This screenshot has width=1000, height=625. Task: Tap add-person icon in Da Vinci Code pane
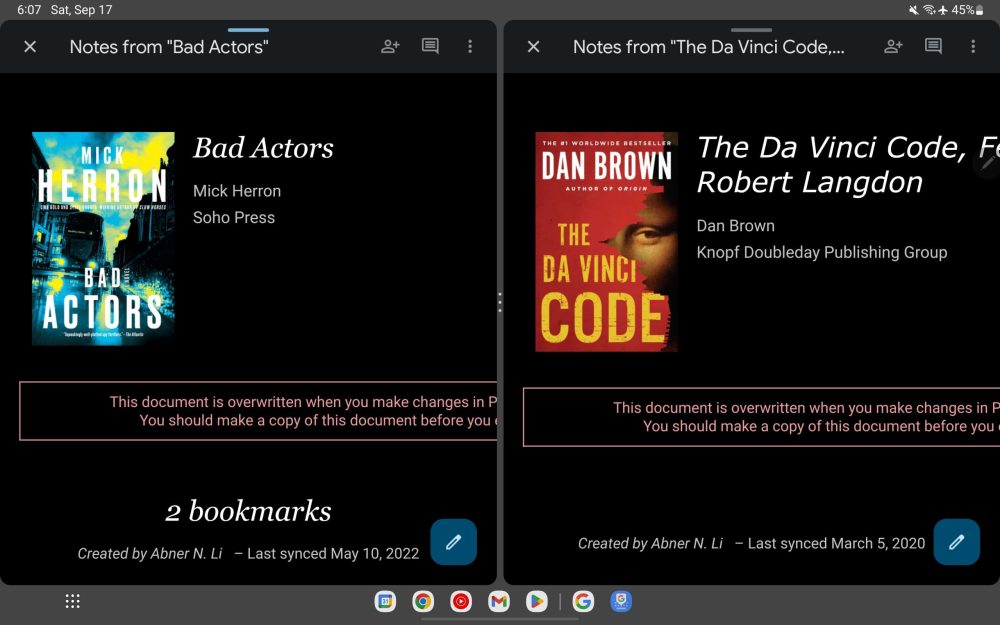click(893, 47)
